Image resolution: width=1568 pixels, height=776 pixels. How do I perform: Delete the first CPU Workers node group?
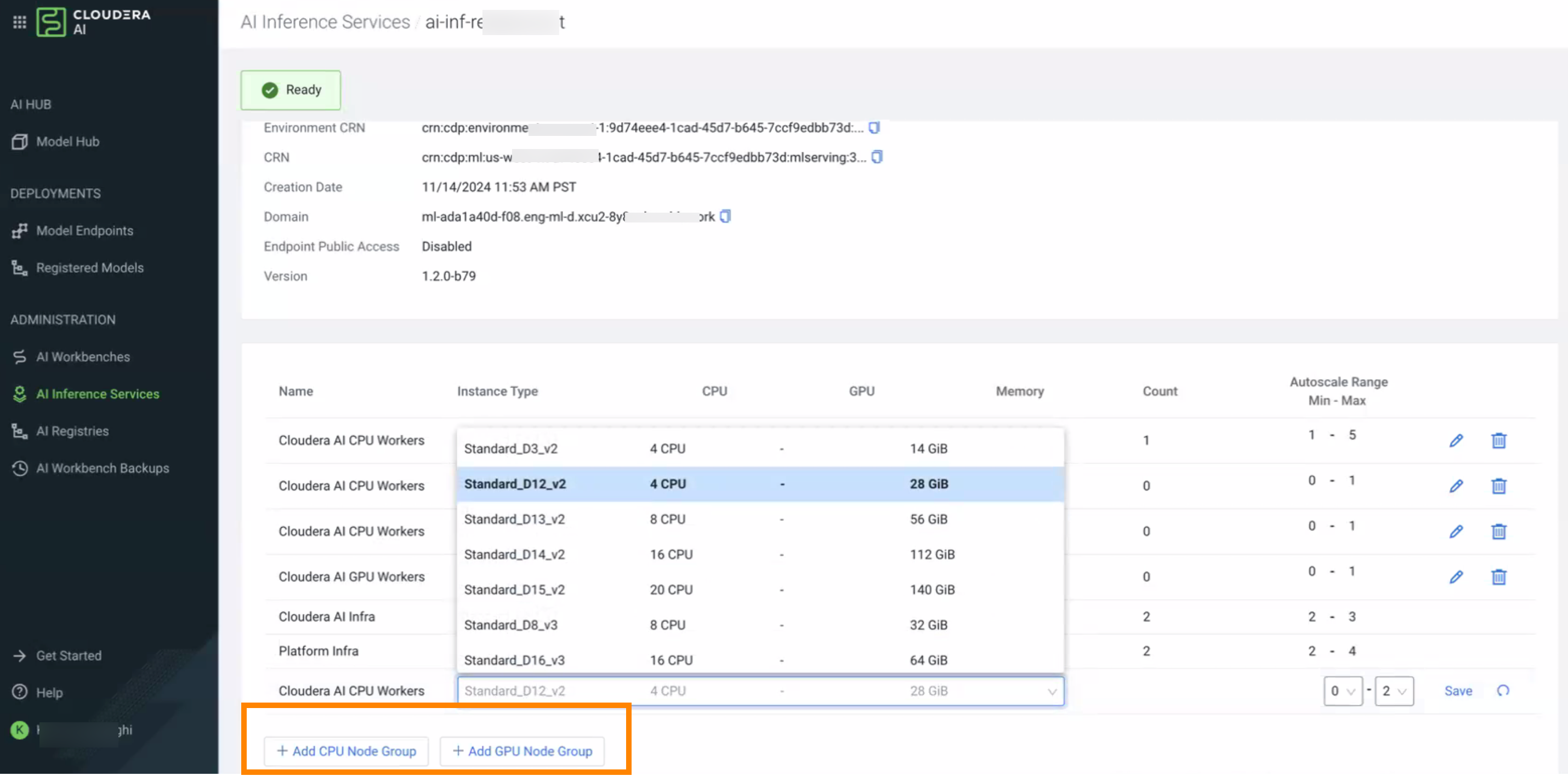[1498, 441]
